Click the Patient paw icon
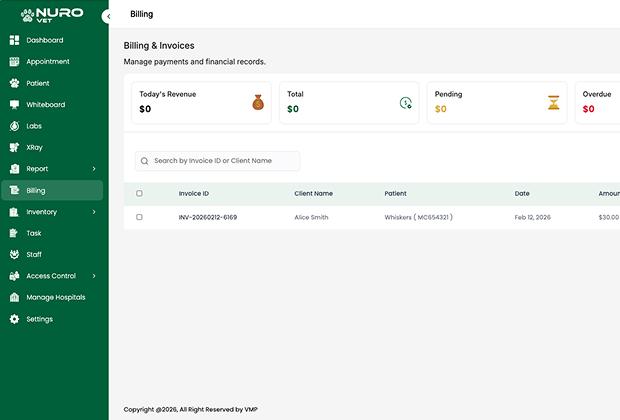620x420 pixels. coord(14,83)
